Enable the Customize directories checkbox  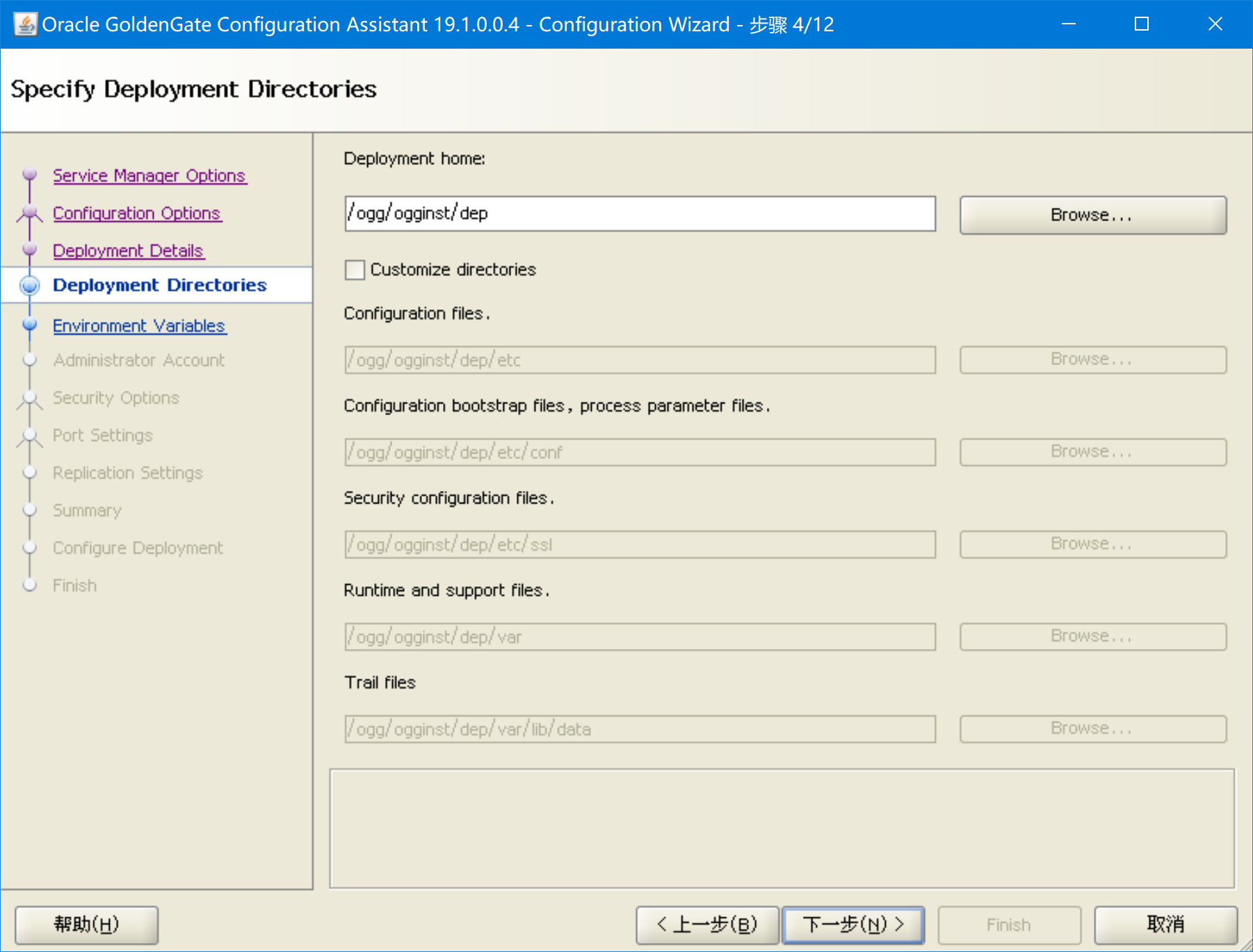tap(355, 270)
